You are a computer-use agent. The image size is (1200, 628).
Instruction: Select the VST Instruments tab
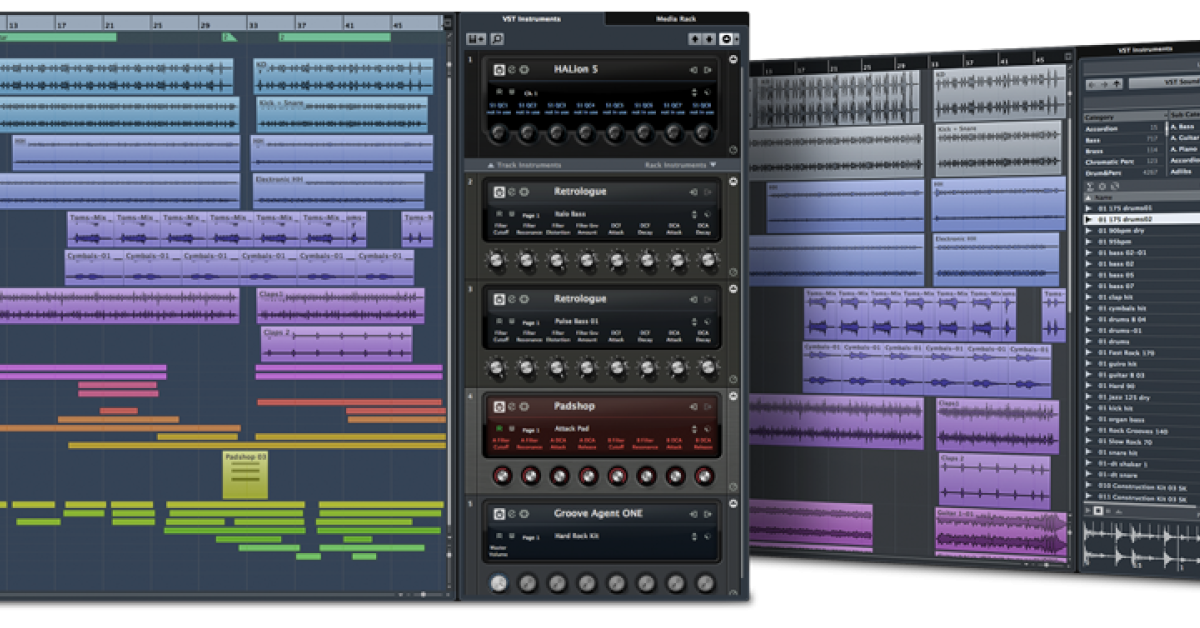(531, 18)
